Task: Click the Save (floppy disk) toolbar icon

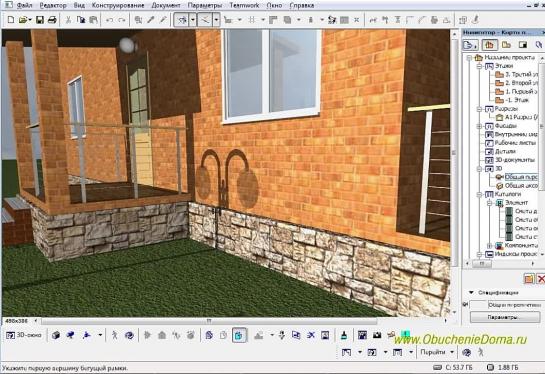Action: (x=40, y=20)
